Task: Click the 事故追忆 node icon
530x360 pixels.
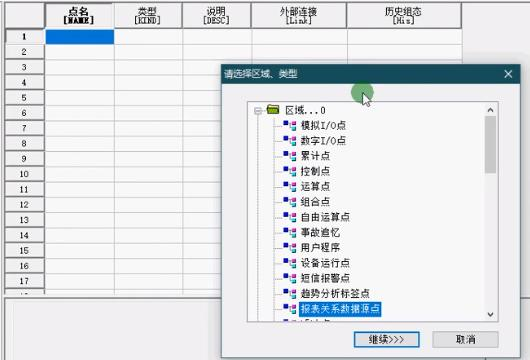Action: coord(290,232)
